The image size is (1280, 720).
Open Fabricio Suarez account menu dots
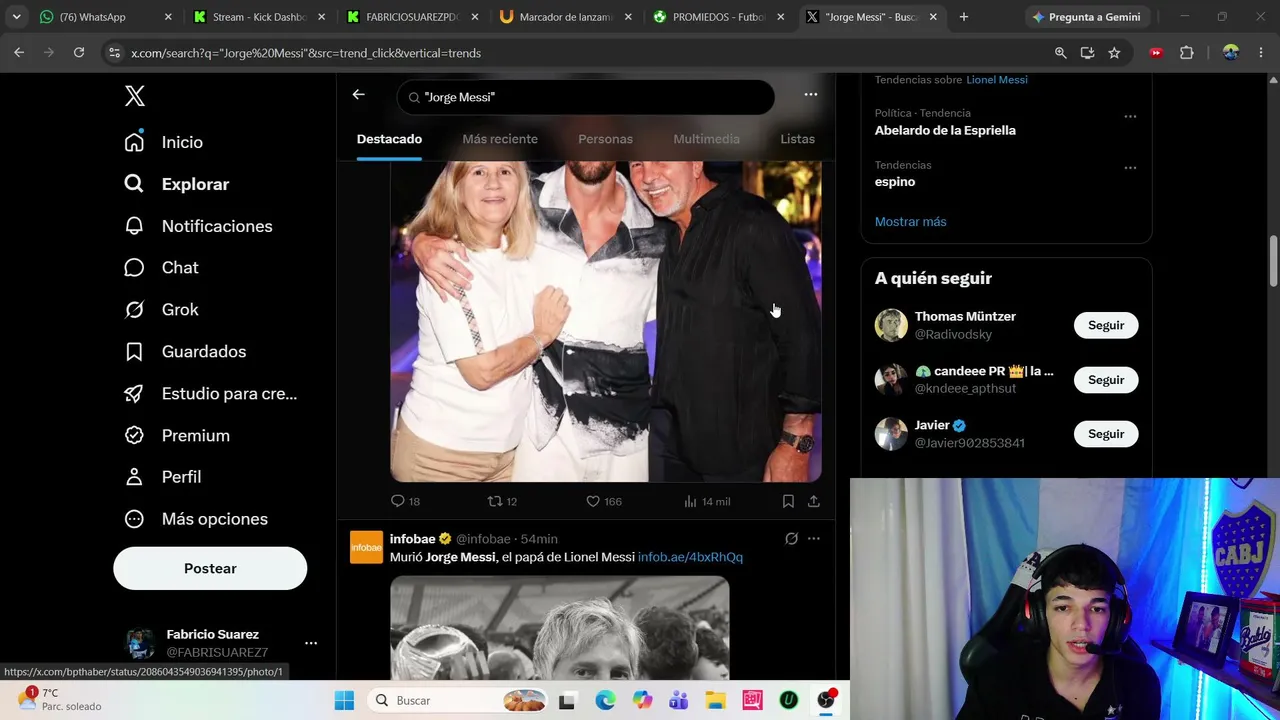pyautogui.click(x=311, y=643)
